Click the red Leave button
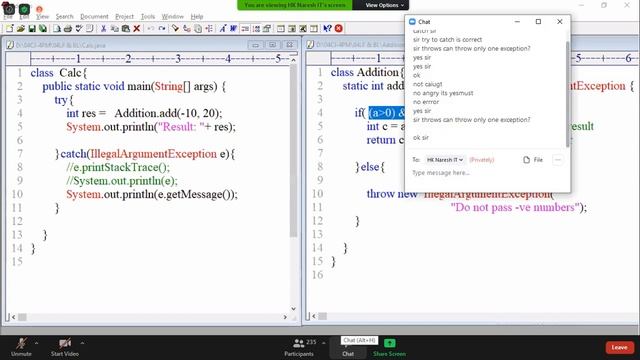The image size is (640, 360). tap(620, 348)
